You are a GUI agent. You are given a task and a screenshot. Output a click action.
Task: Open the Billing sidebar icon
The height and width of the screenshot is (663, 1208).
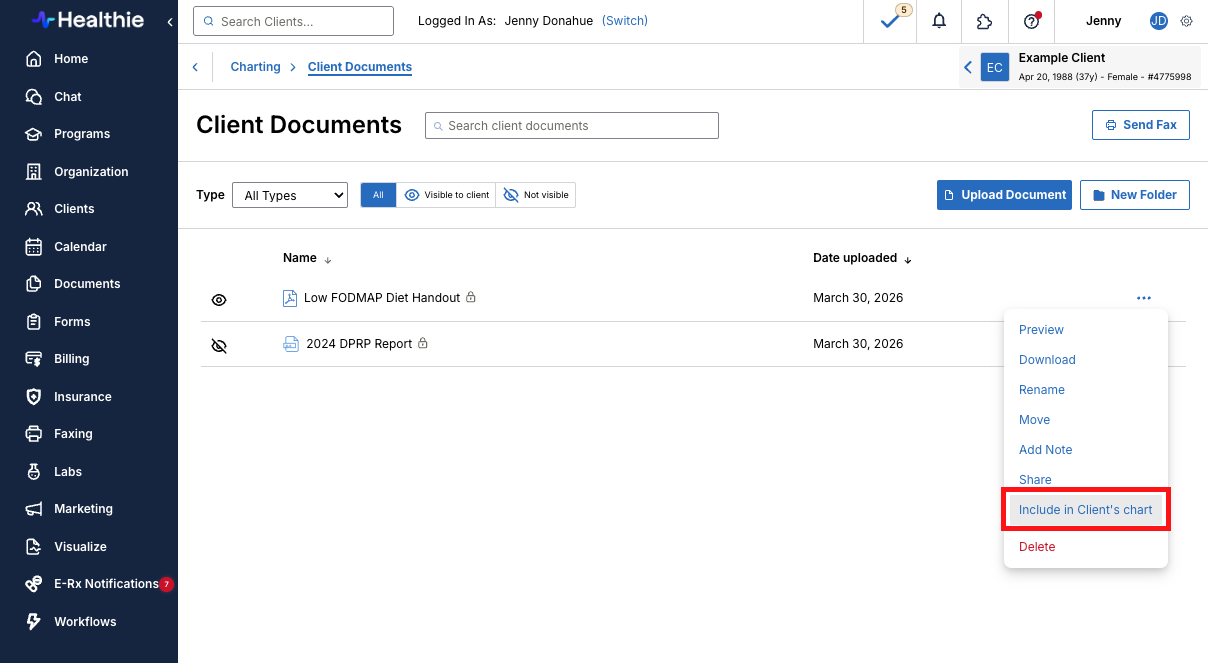tap(34, 359)
